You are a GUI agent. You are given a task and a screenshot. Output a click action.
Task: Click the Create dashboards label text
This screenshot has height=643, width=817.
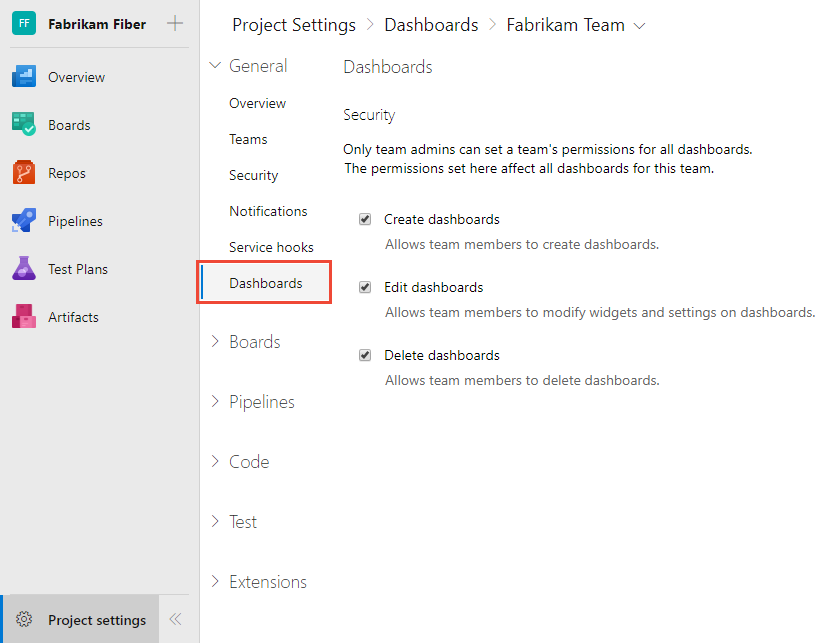coord(442,219)
